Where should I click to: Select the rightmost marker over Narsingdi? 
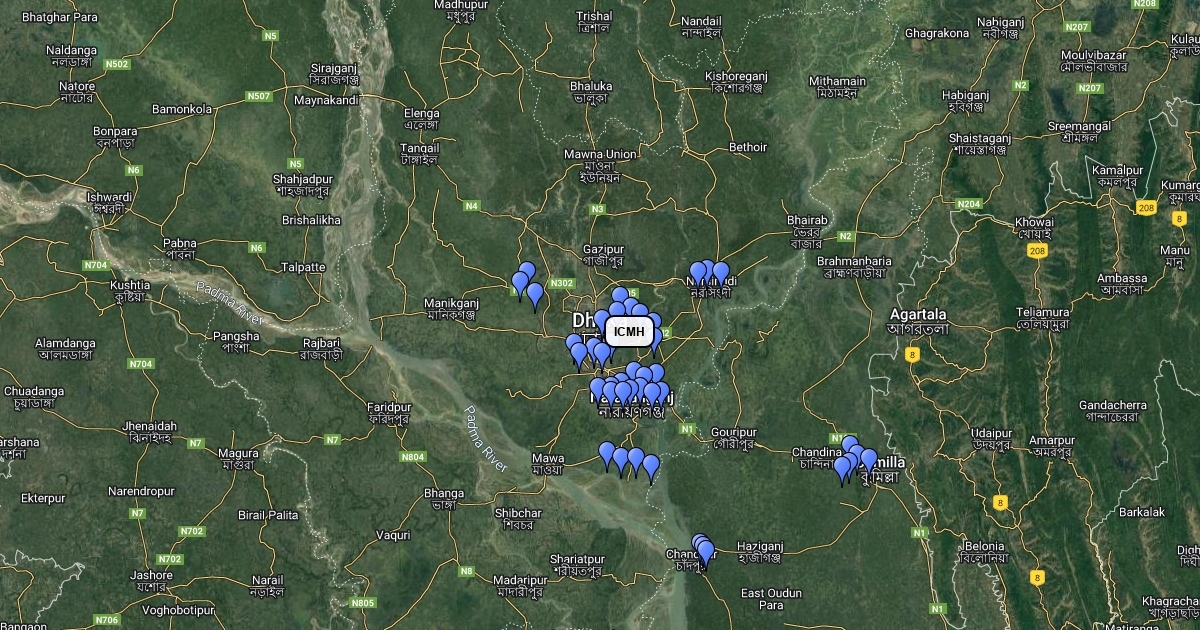720,275
